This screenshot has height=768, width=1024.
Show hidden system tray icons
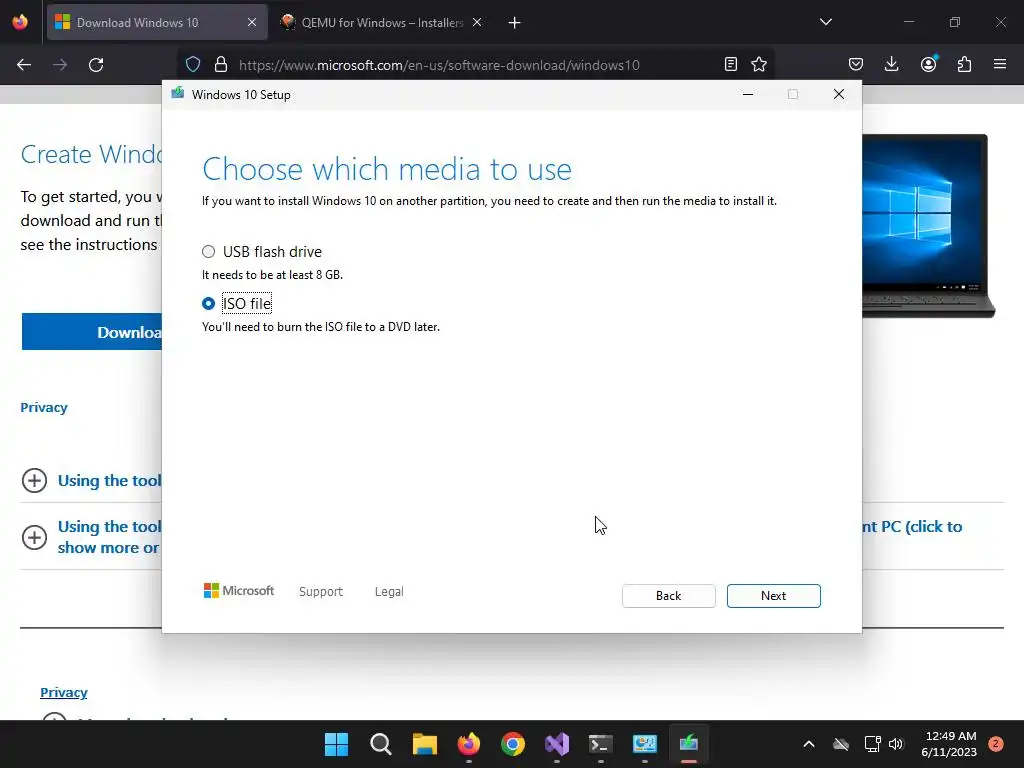[x=808, y=744]
